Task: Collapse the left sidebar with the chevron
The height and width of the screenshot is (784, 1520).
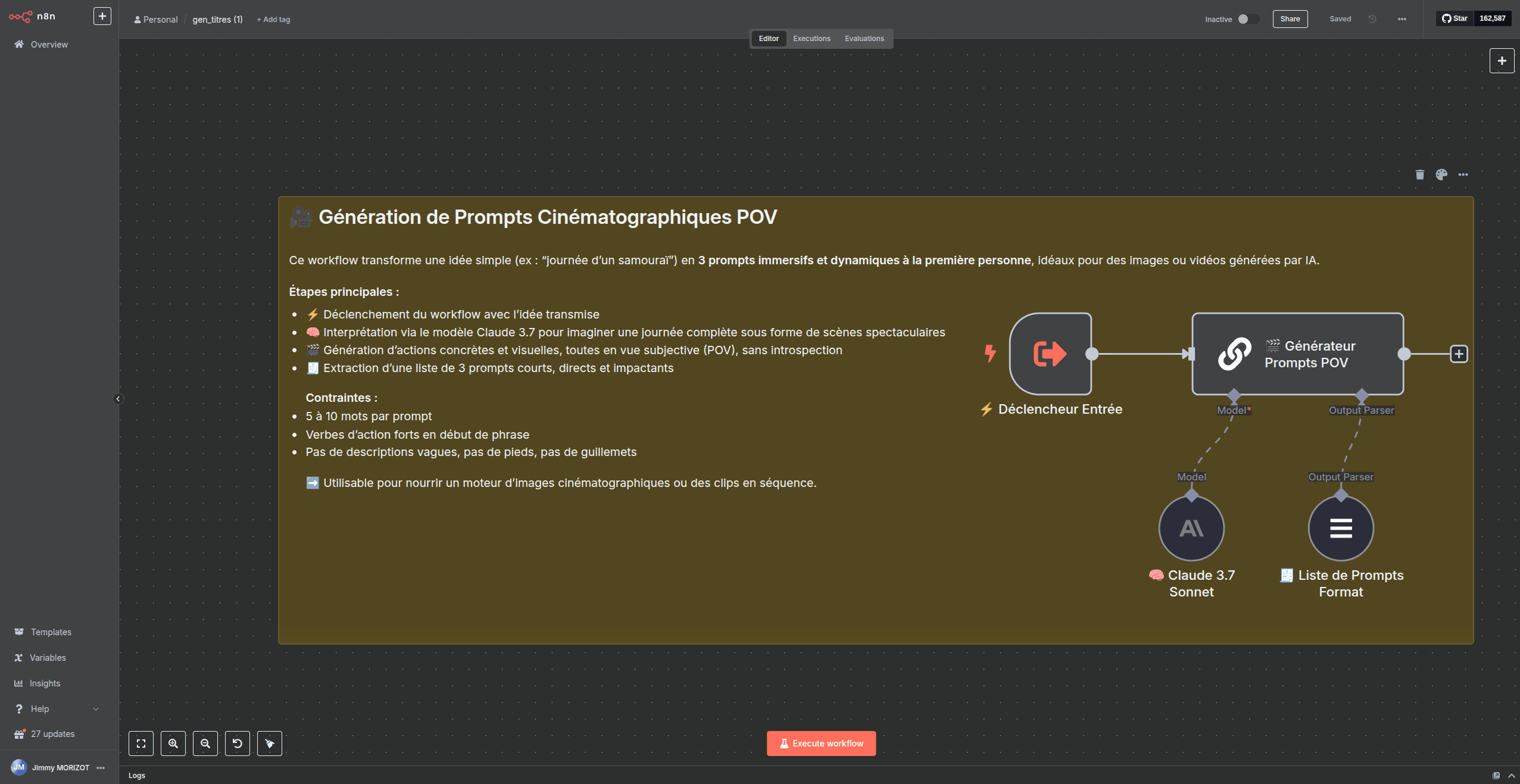Action: pos(118,399)
